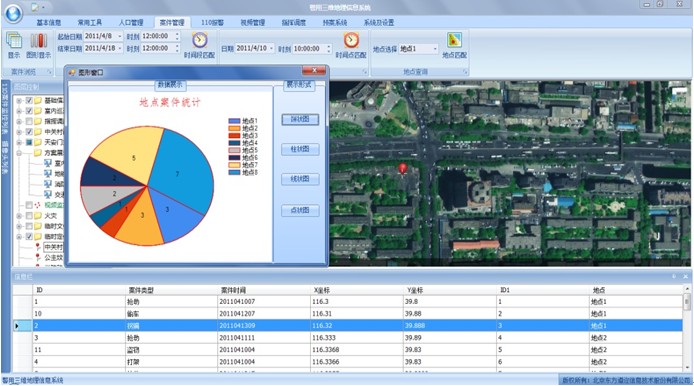Switch to the 视频管理 ribbon tab

(253, 23)
